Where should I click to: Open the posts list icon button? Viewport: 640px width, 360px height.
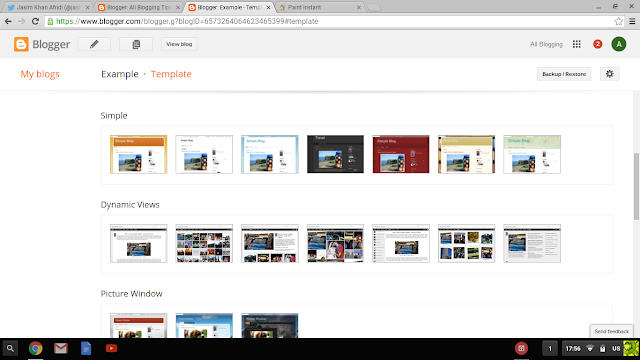point(136,44)
